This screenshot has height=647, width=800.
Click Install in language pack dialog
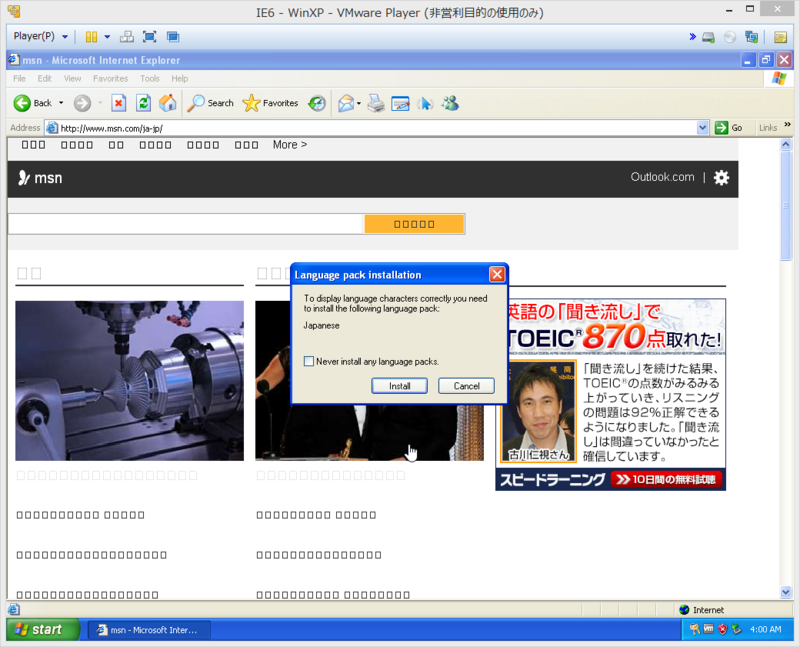click(399, 386)
